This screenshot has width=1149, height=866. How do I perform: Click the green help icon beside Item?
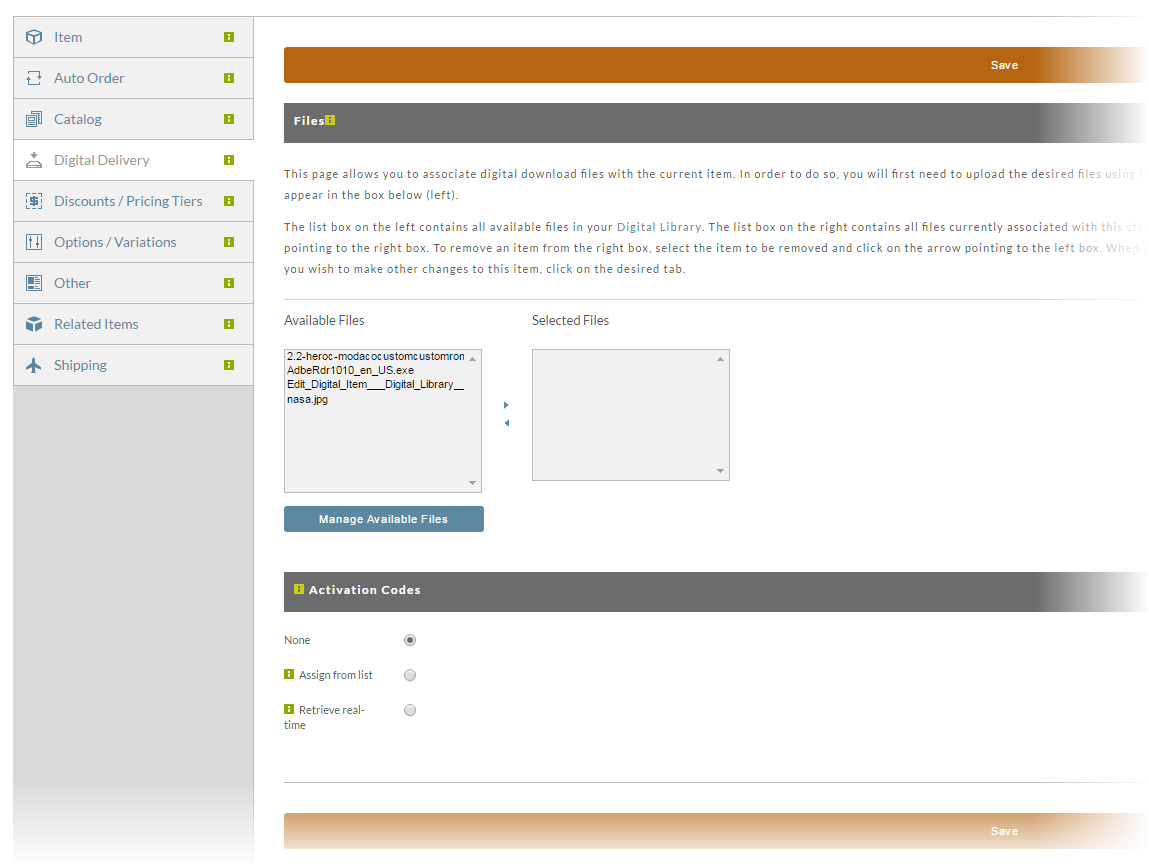pyautogui.click(x=229, y=37)
